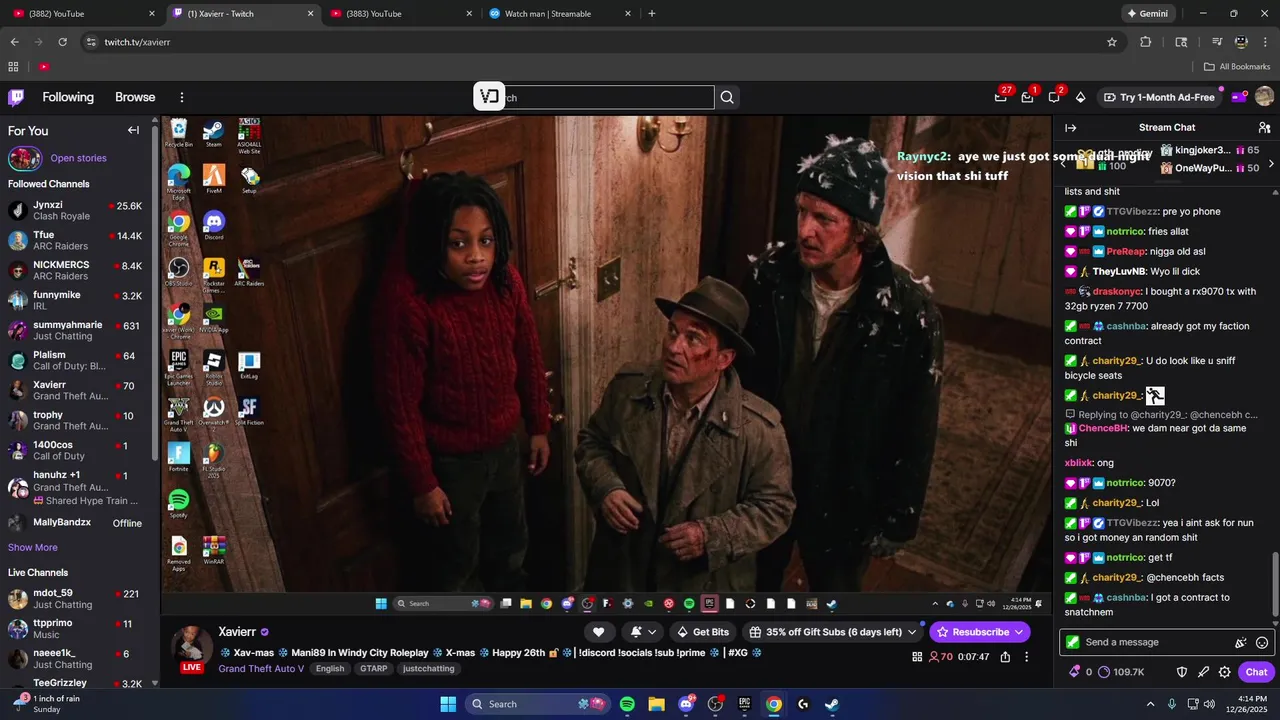Click the Get Bits button under the stream
1280x720 pixels.
tap(703, 632)
